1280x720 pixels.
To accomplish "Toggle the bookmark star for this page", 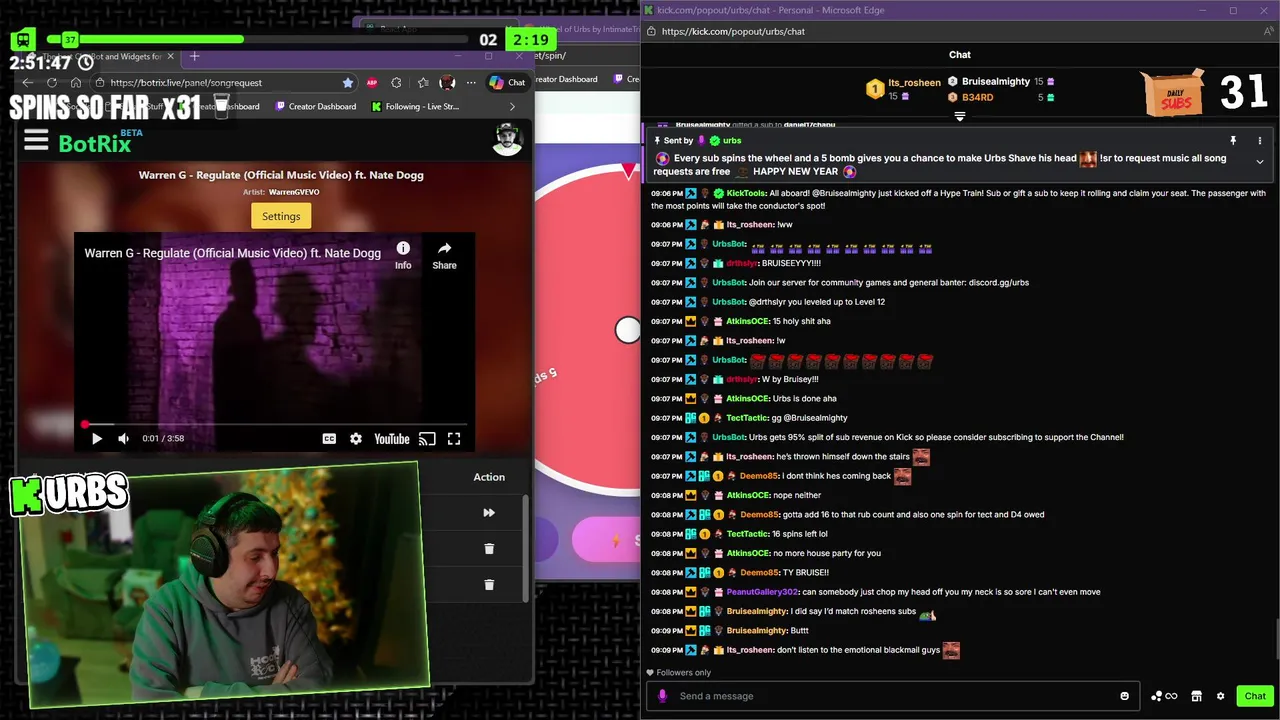I will point(347,83).
